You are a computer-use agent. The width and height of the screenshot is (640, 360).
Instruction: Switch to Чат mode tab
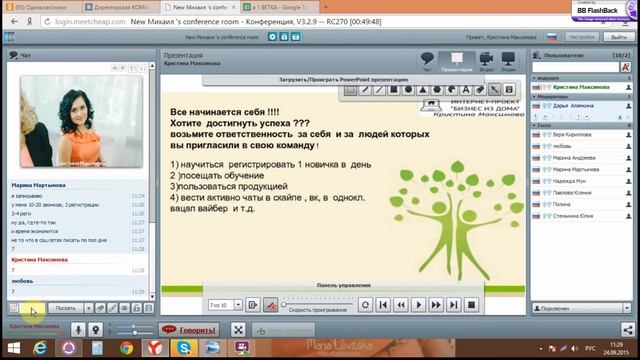(427, 61)
